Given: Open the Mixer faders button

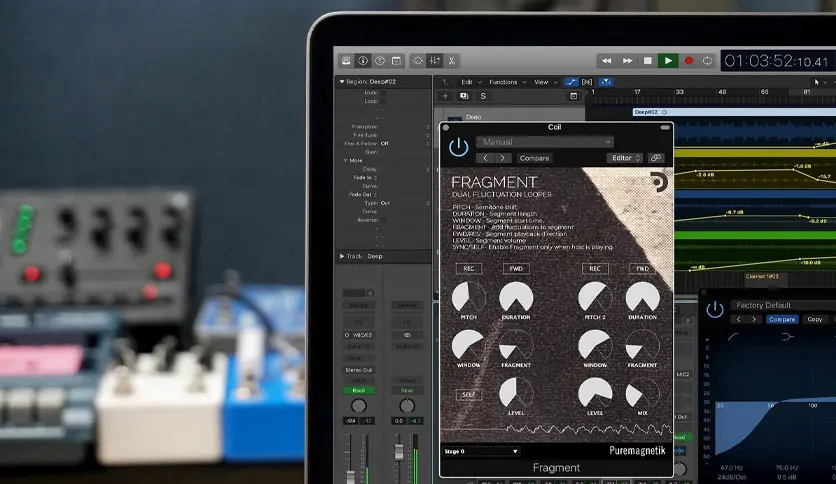Looking at the screenshot, I should 435,61.
